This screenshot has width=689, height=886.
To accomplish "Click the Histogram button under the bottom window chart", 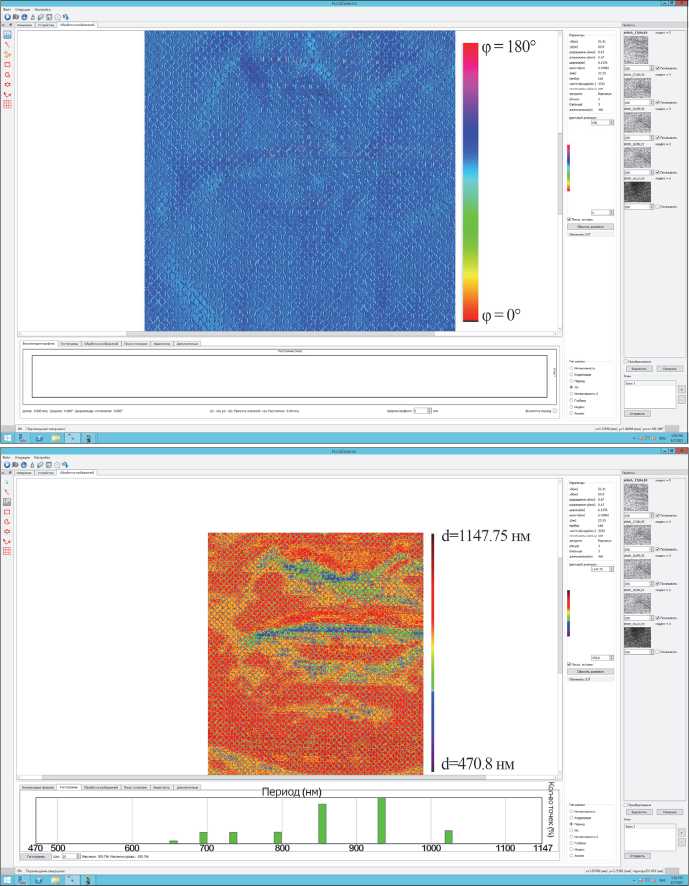I will [36, 857].
